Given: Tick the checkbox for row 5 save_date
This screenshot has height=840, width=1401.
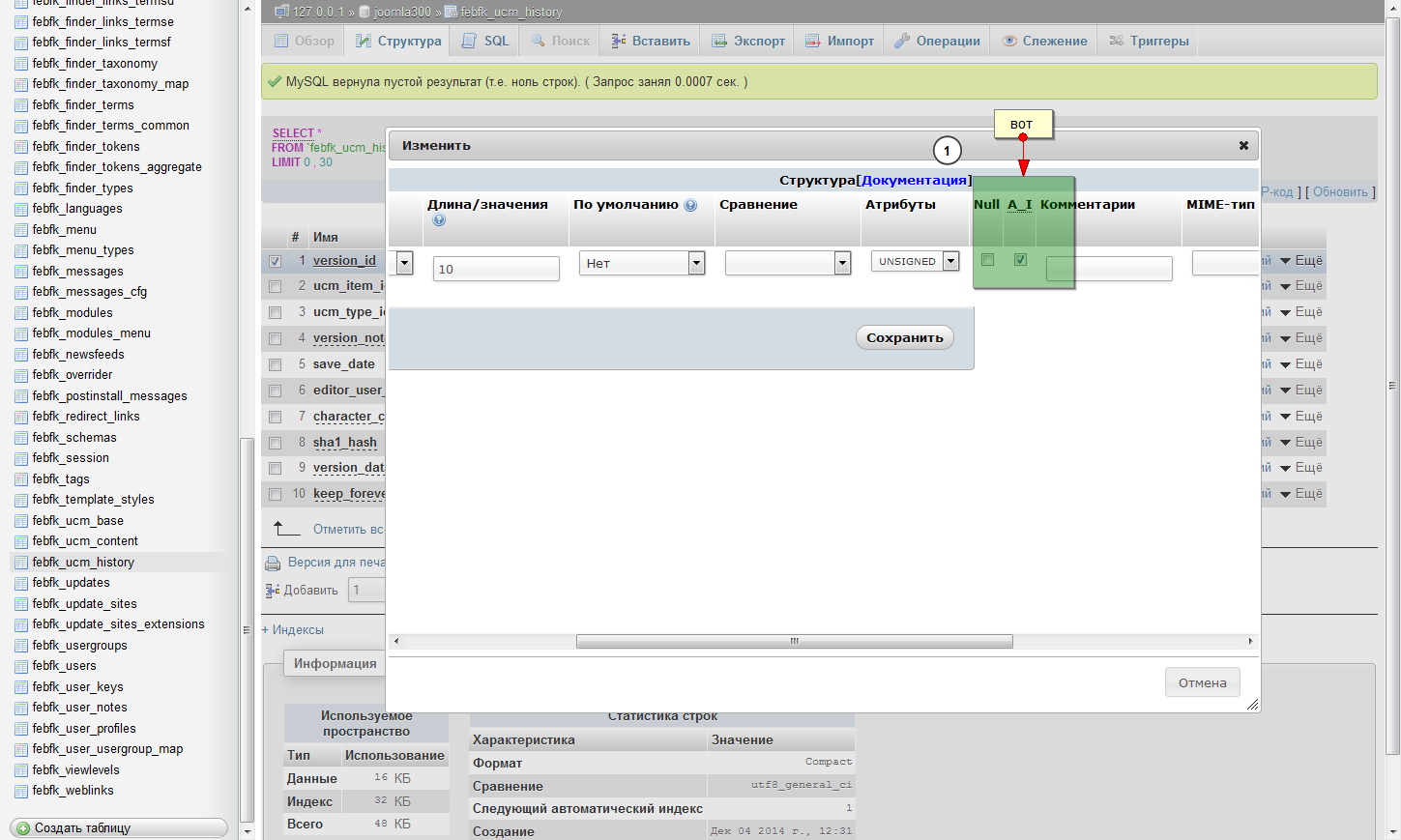Looking at the screenshot, I should pyautogui.click(x=276, y=365).
